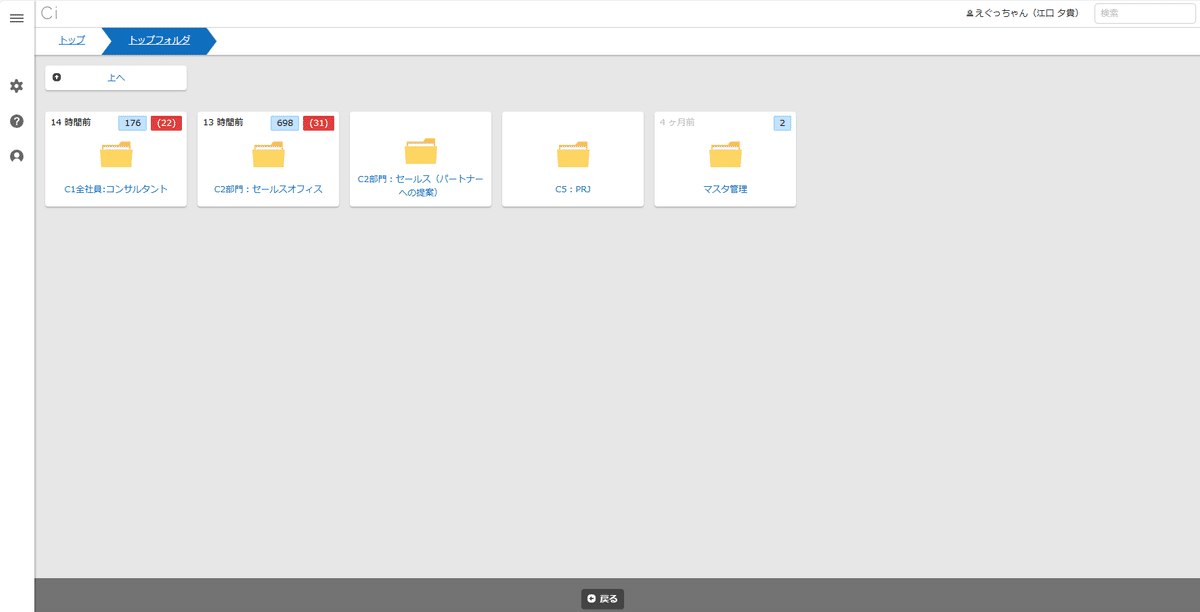Open settings via the gear icon
The image size is (1200, 612).
click(16, 86)
